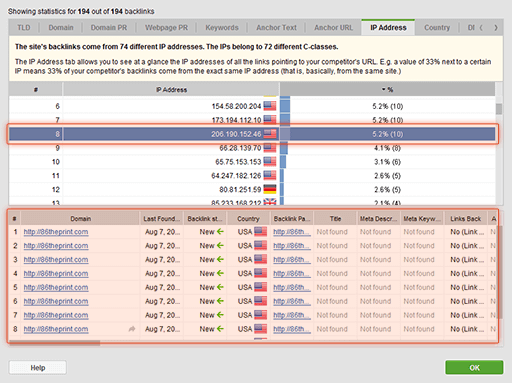The height and width of the screenshot is (383, 512).
Task: Click the USA flag in backlink row 7
Action: click(x=260, y=315)
